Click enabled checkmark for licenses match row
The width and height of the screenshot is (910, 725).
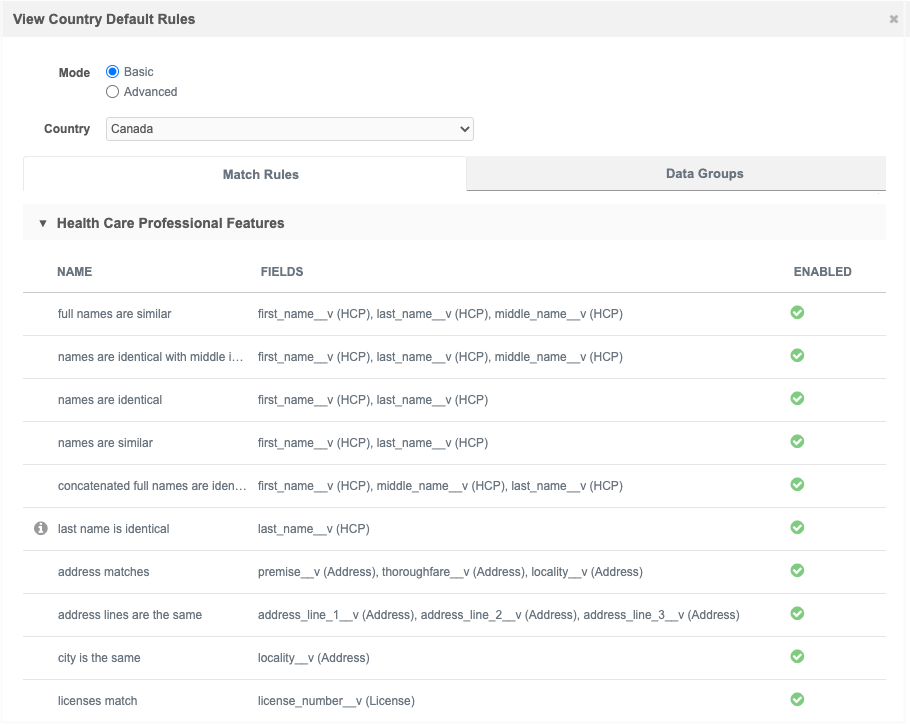pyautogui.click(x=797, y=700)
